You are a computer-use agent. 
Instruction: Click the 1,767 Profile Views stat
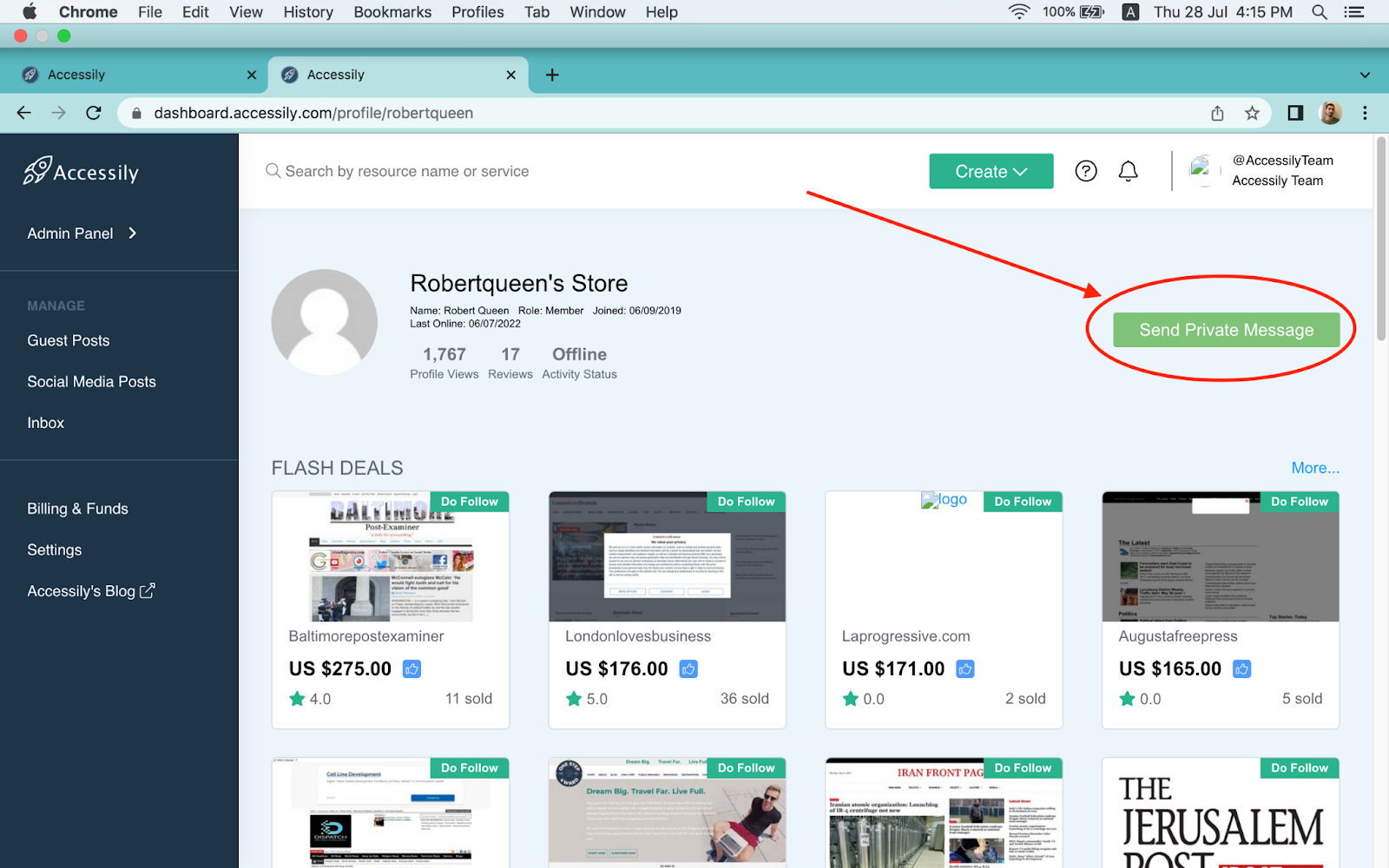(x=444, y=363)
